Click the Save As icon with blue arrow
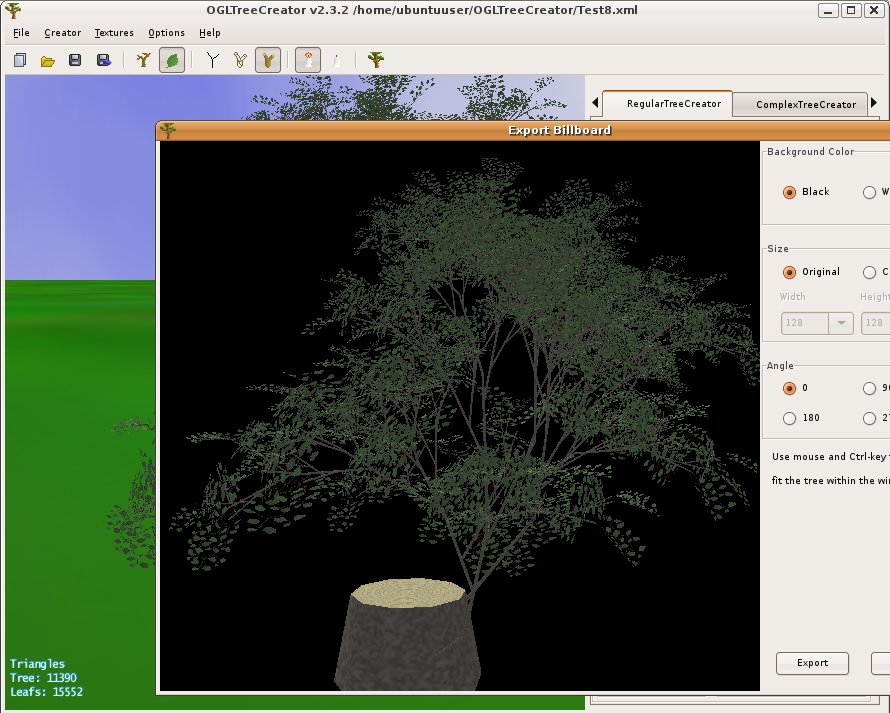 tap(103, 61)
